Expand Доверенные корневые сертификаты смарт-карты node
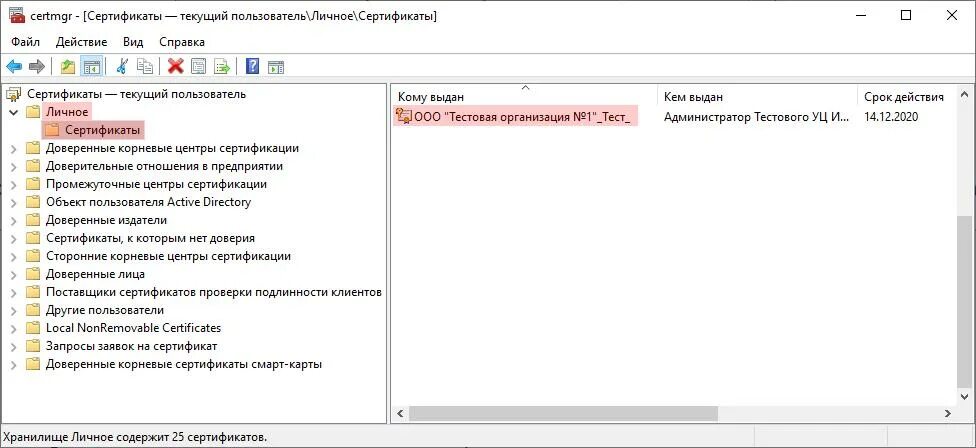Screen dimensions: 976x448 [13, 365]
